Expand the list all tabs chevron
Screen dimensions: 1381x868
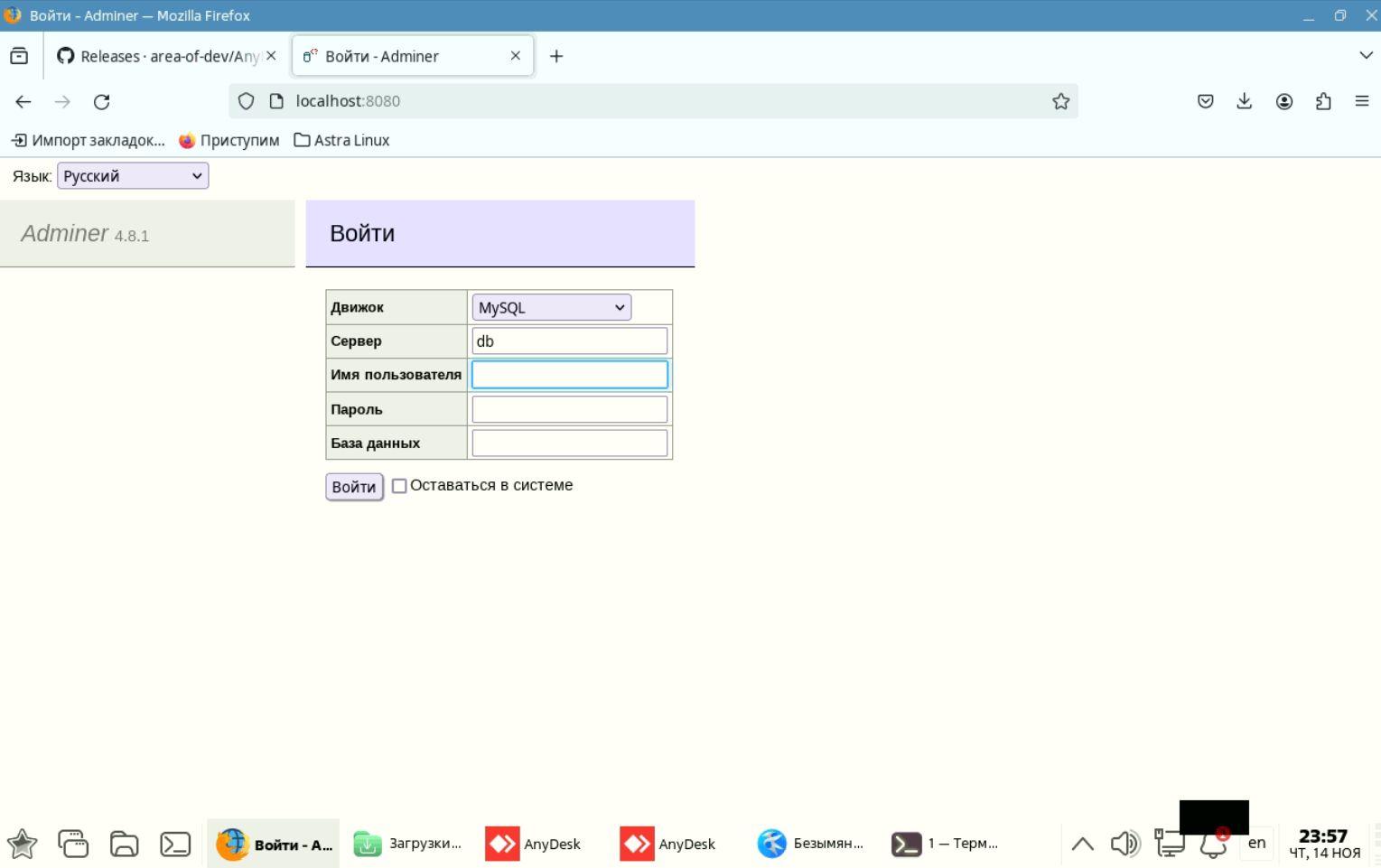tap(1366, 56)
